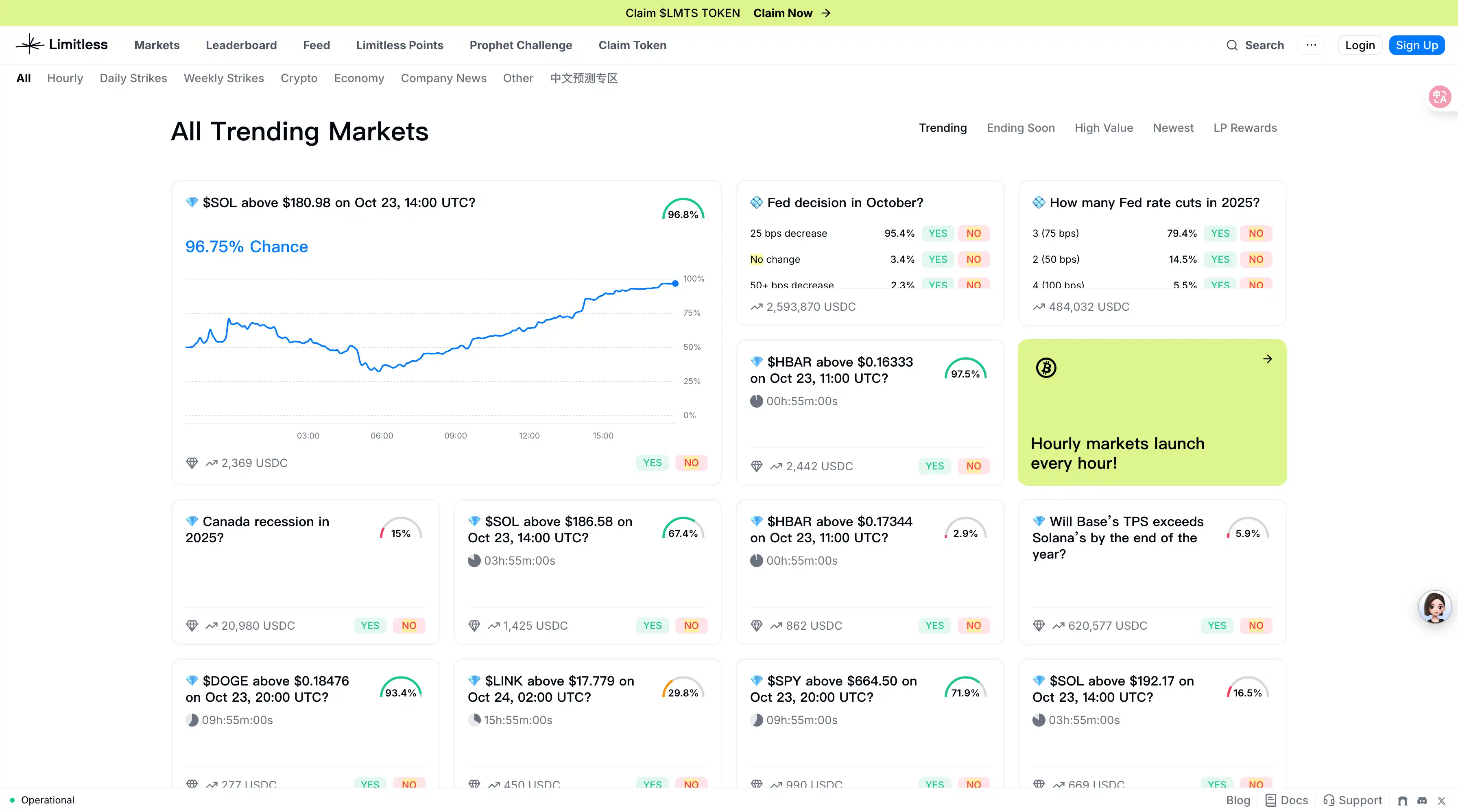Viewport: 1458px width, 812px height.
Task: Click the $SOL chance chart endpoint dot
Action: 675,284
